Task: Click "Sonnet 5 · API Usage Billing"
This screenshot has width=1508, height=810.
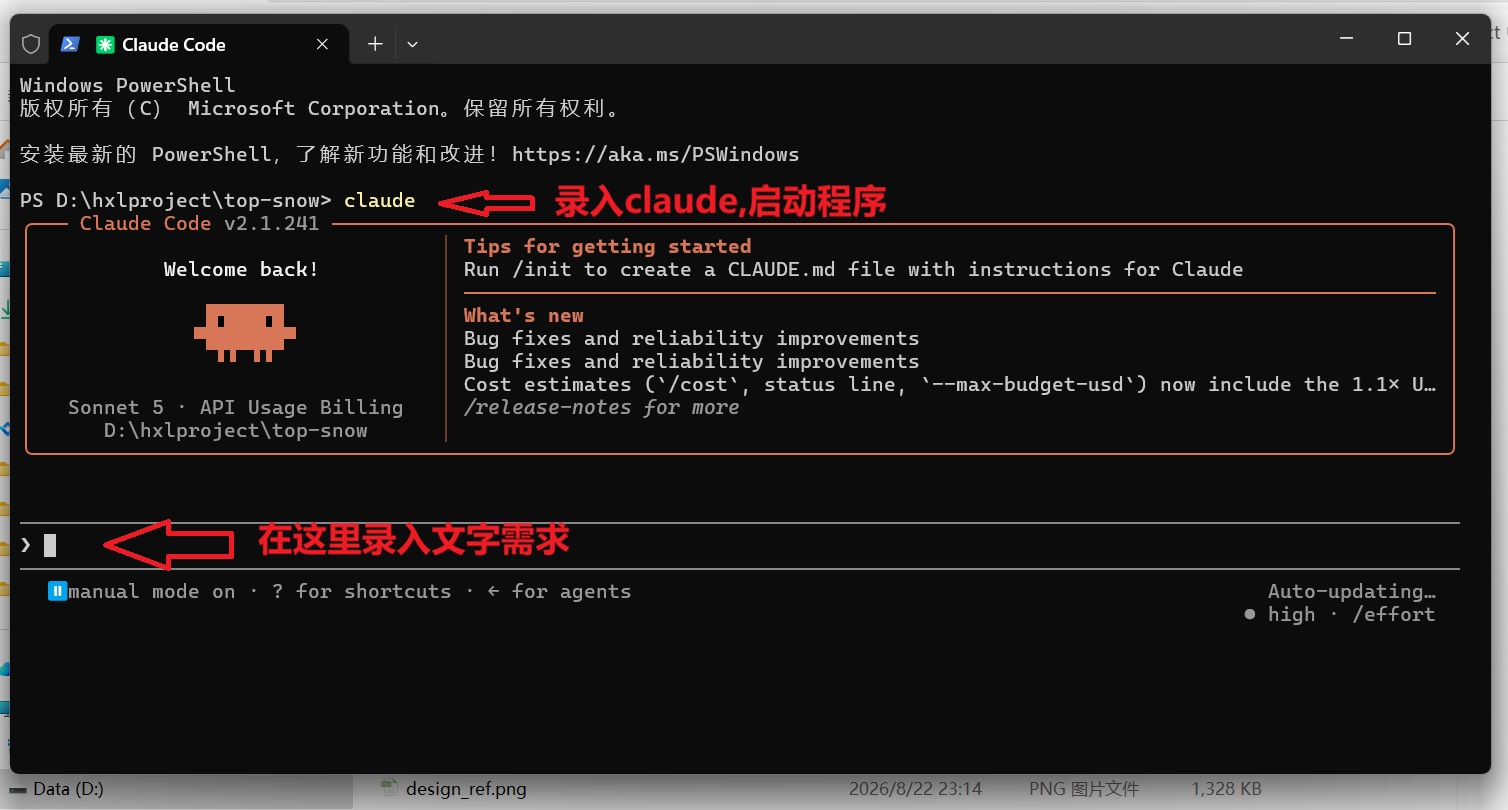Action: 236,408
